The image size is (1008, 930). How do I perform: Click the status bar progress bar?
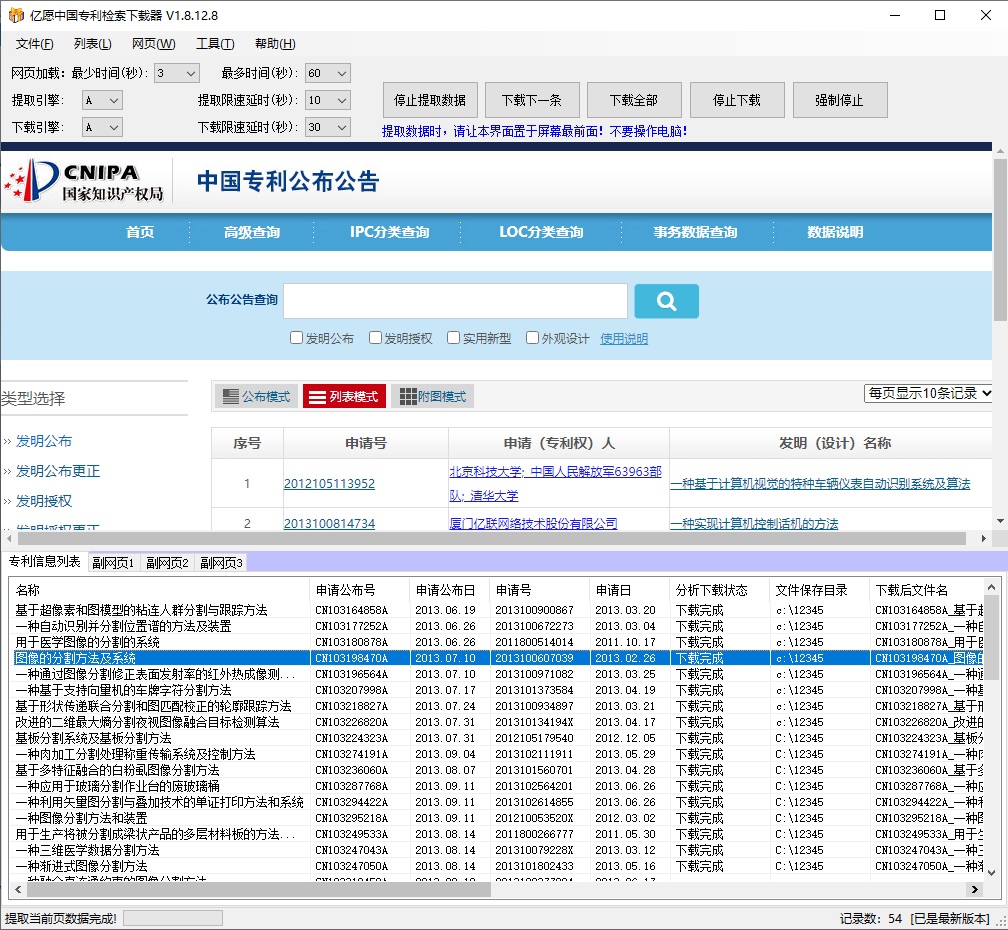[173, 918]
